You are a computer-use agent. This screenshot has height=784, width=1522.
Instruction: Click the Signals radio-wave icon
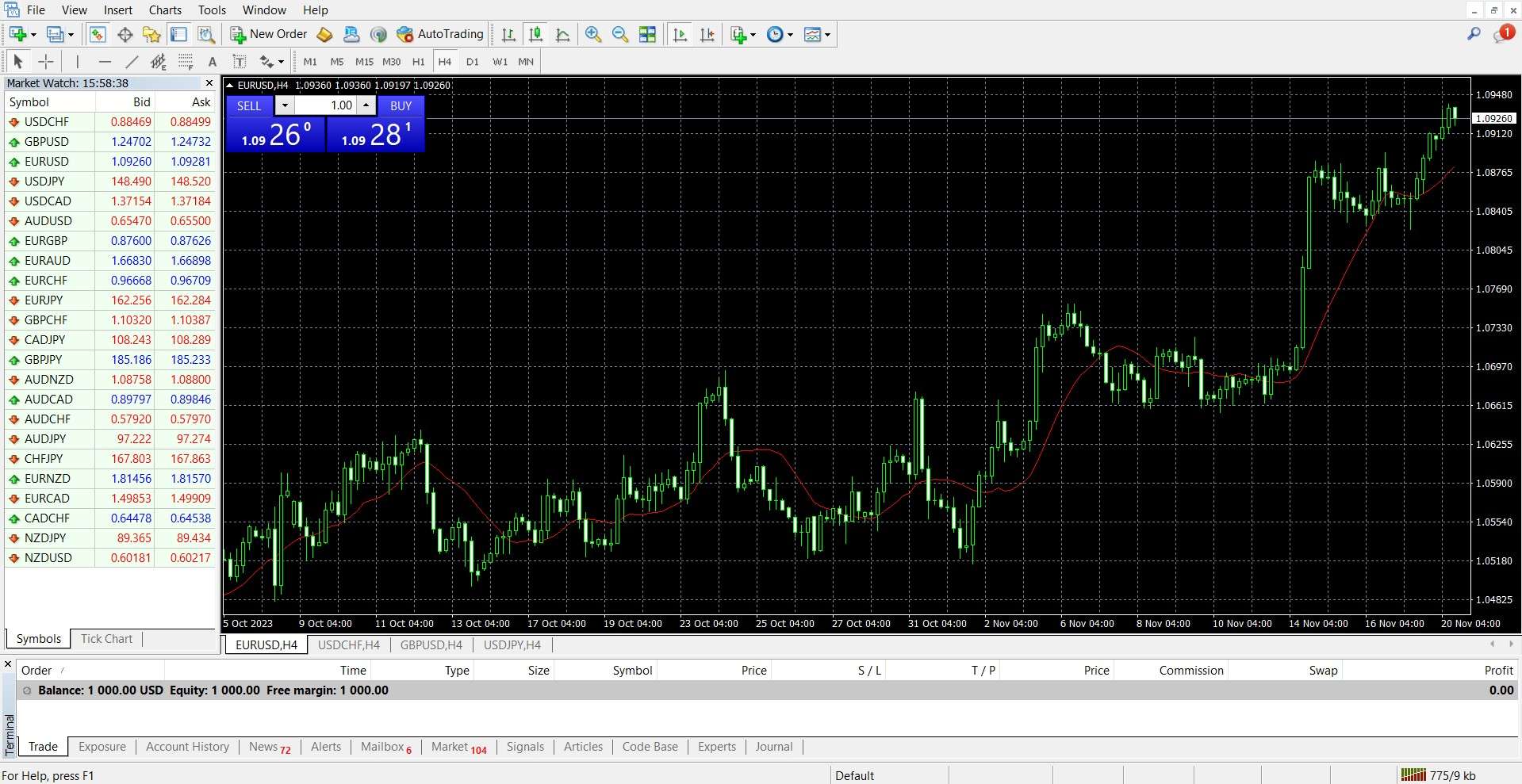[x=378, y=34]
